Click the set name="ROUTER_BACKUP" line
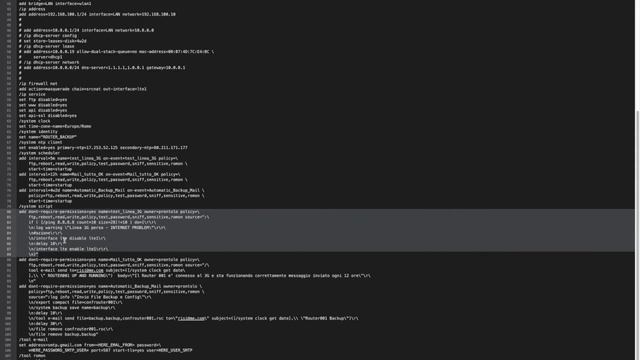 [47, 137]
